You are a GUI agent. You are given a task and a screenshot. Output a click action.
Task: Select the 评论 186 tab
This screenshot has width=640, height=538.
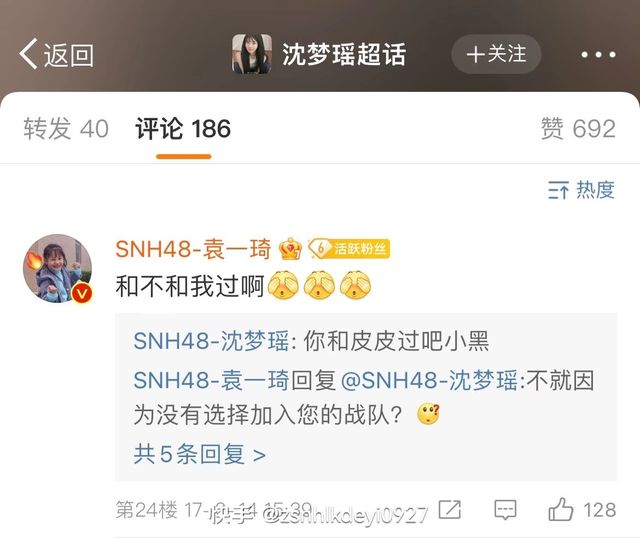[183, 129]
